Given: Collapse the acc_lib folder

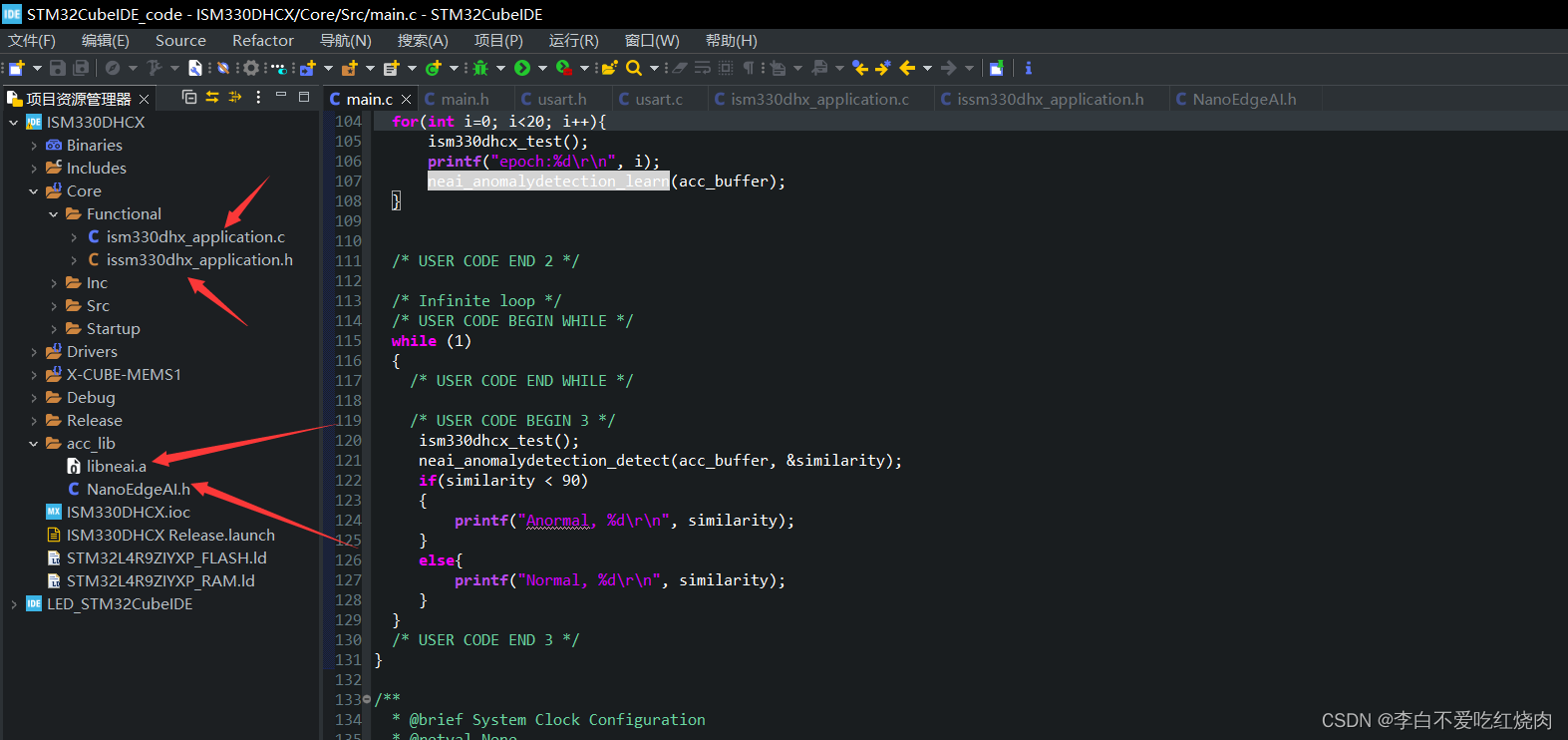Looking at the screenshot, I should click(33, 444).
